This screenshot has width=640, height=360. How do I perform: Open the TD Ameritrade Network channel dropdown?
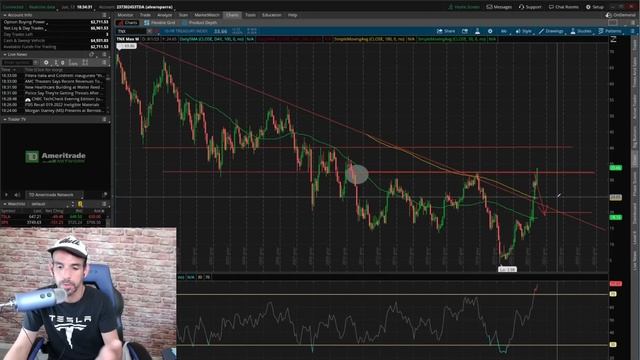(x=55, y=195)
